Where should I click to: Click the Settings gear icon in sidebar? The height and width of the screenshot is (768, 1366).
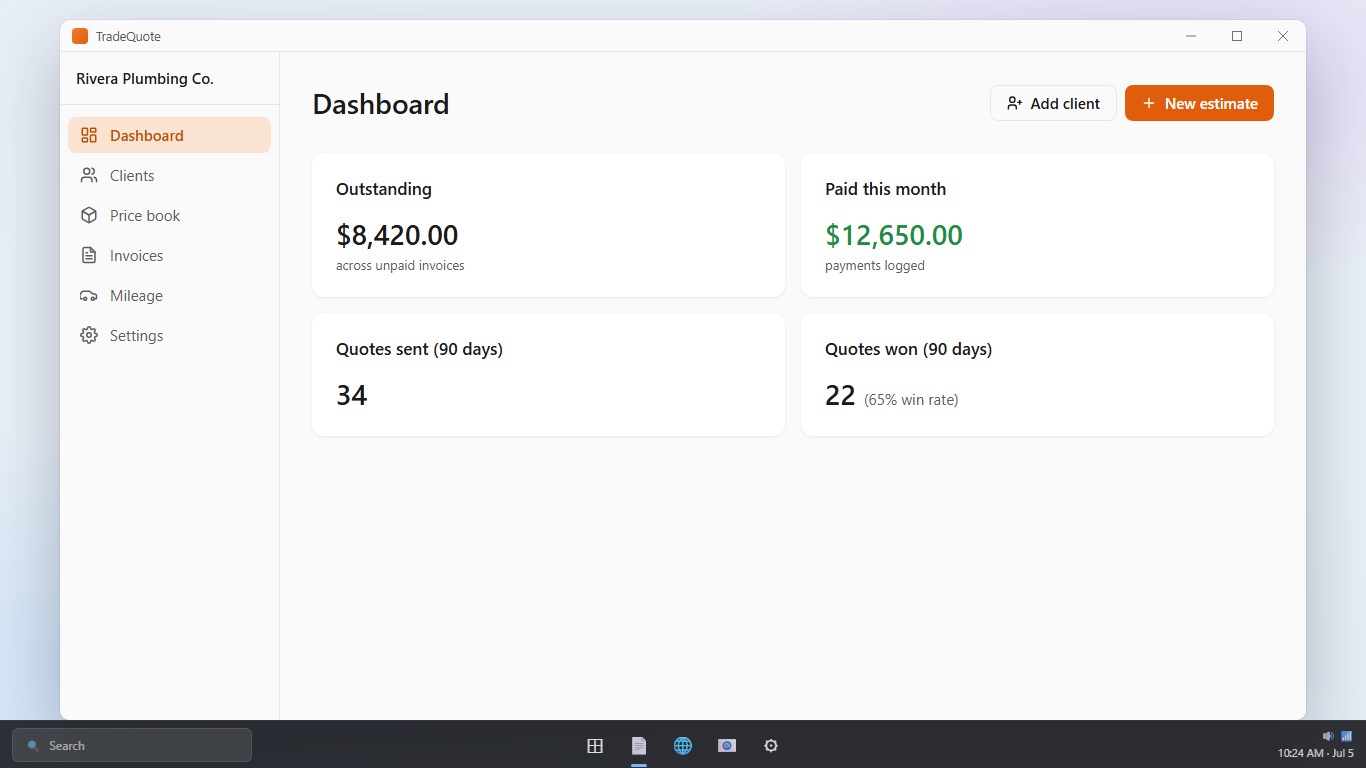(x=89, y=335)
